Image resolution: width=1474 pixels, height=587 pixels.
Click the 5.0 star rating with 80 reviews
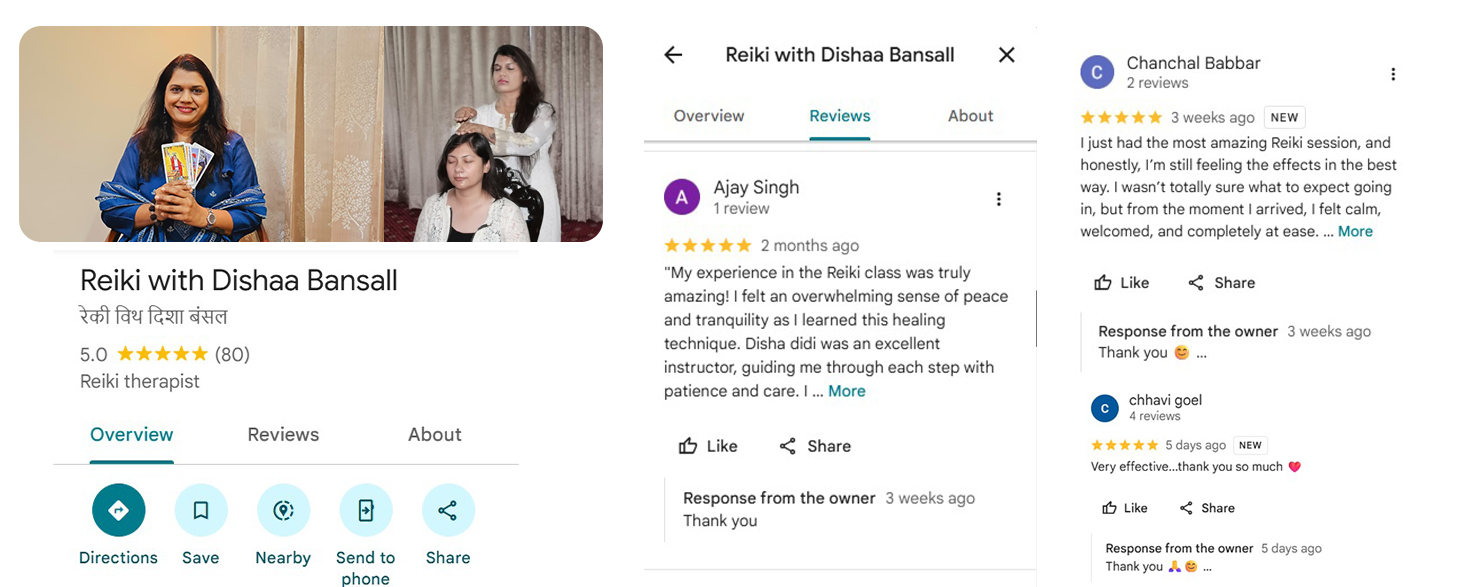click(x=163, y=354)
